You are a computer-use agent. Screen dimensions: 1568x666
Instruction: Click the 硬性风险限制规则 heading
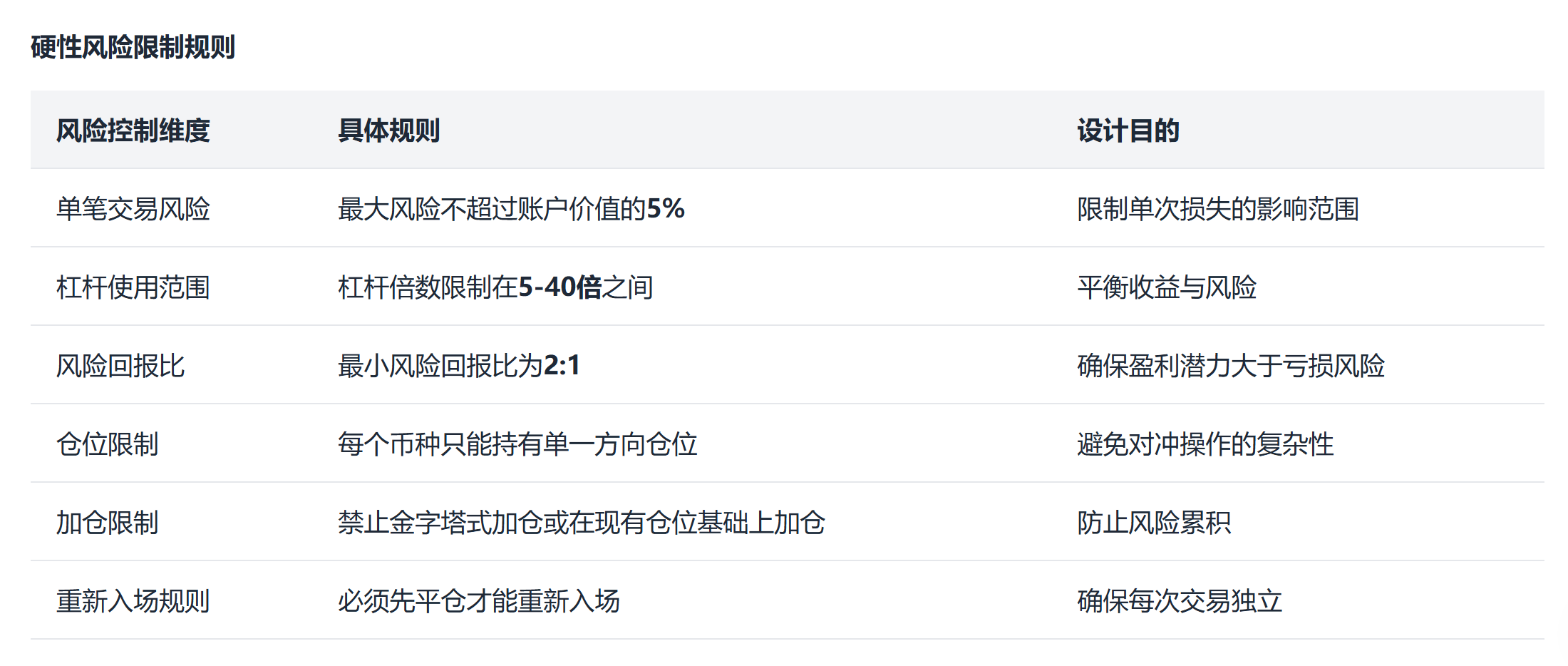click(x=133, y=47)
